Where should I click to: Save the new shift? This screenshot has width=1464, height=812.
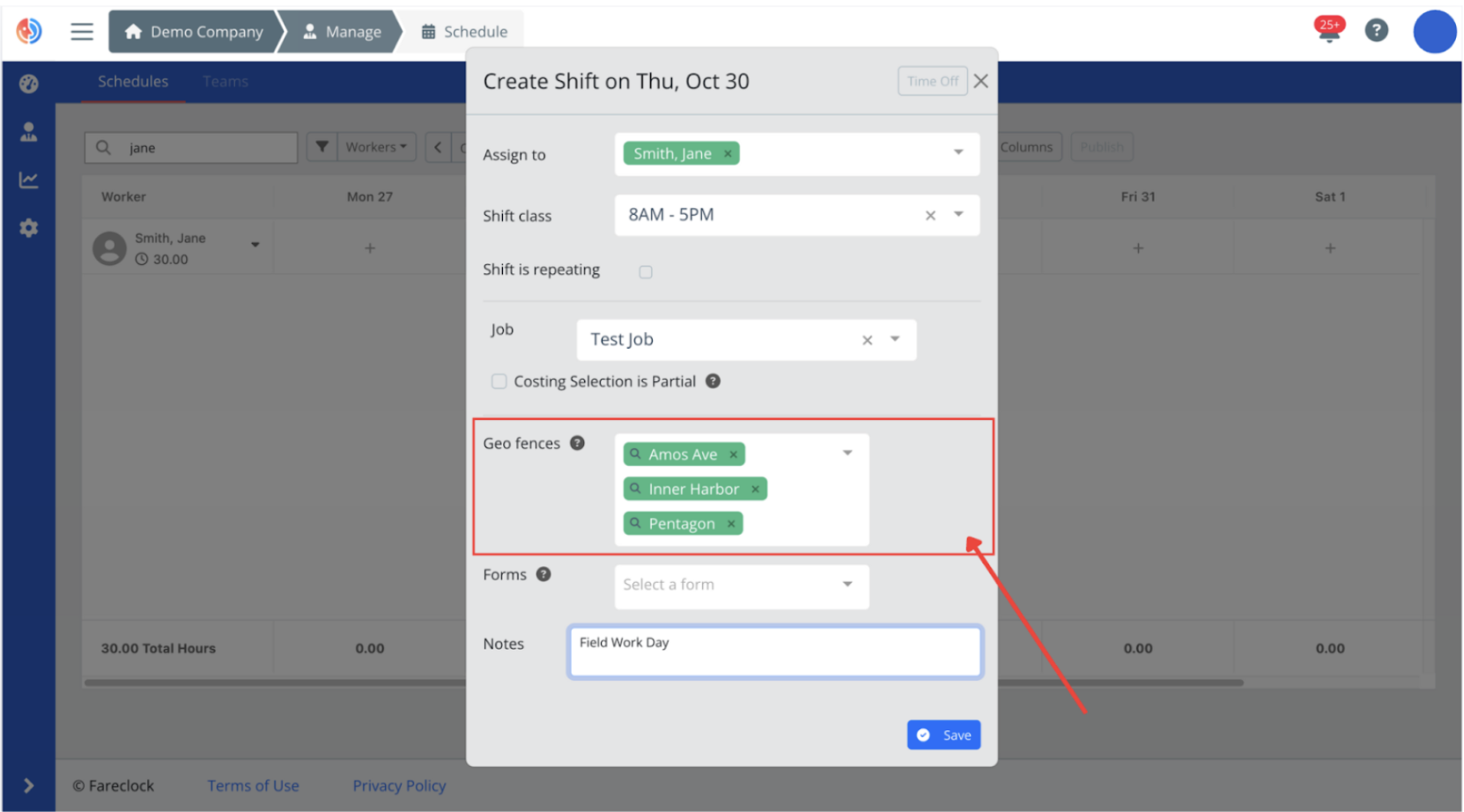[943, 734]
